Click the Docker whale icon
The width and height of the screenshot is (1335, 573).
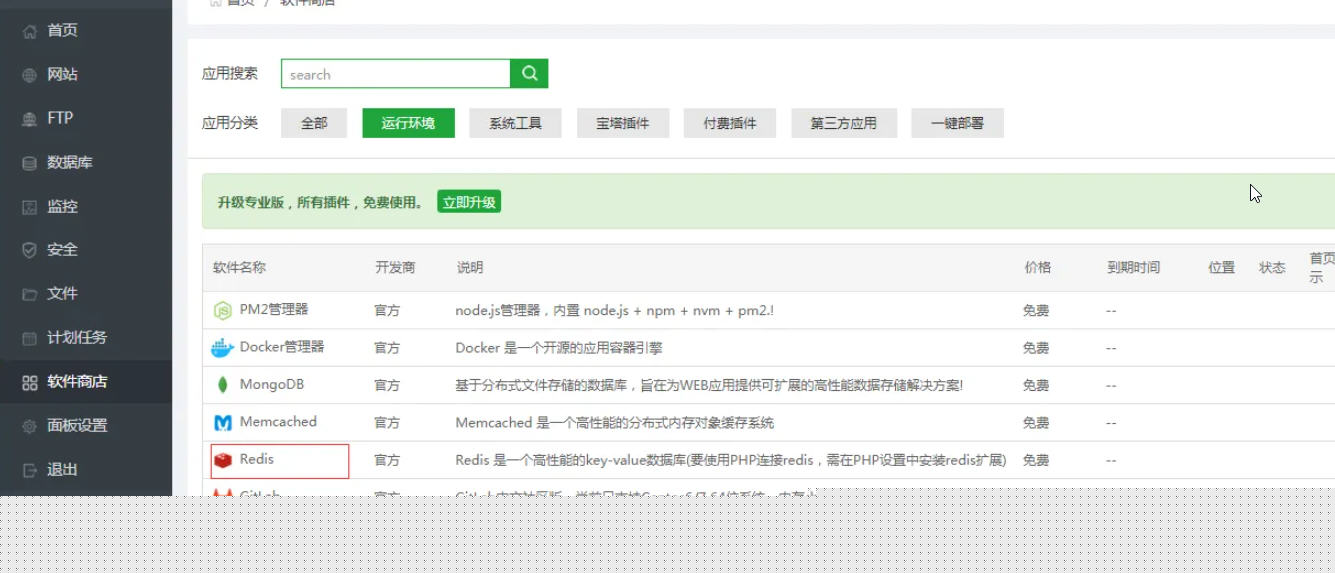click(x=222, y=348)
